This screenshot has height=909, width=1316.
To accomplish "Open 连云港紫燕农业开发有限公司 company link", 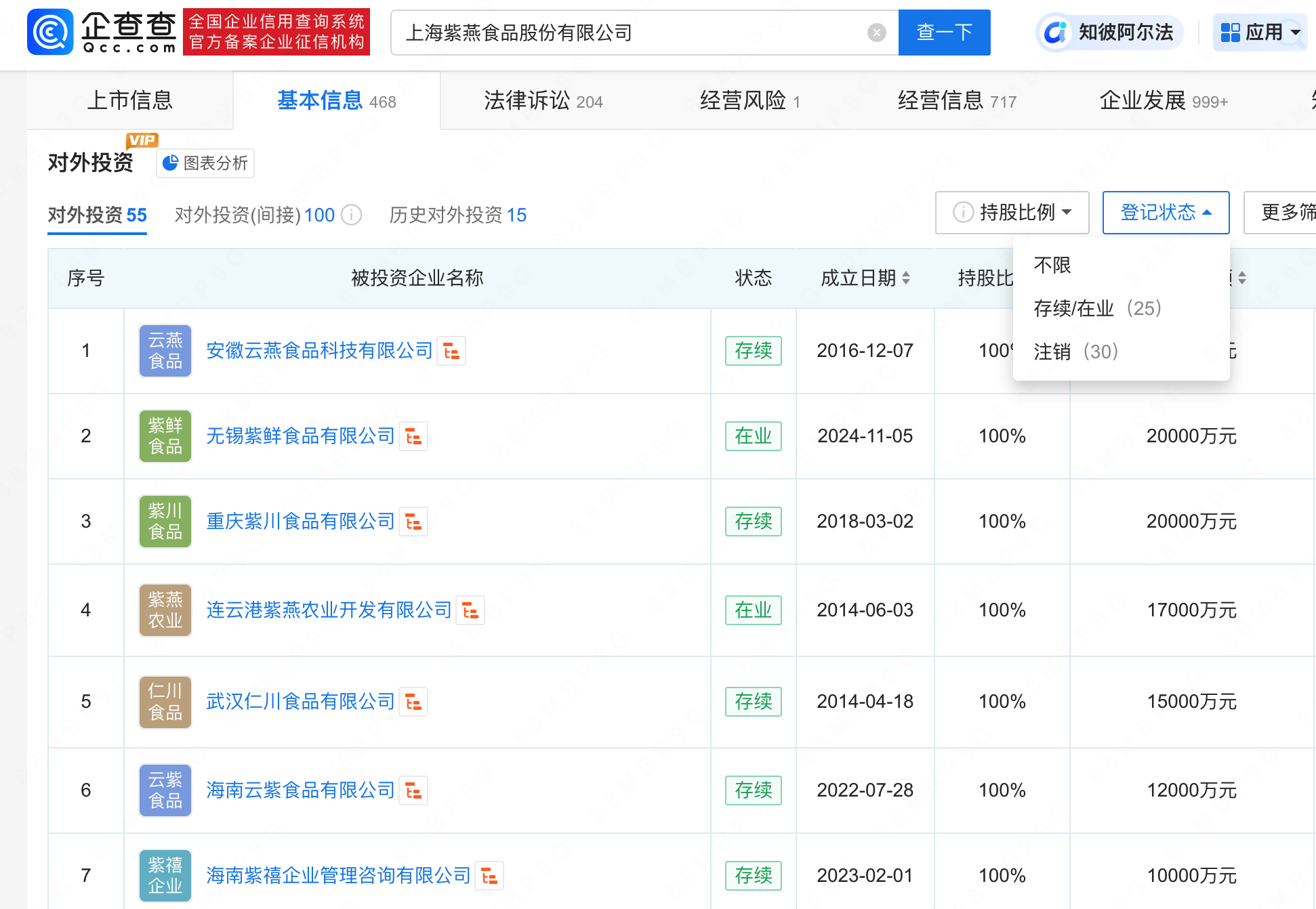I will 329,610.
